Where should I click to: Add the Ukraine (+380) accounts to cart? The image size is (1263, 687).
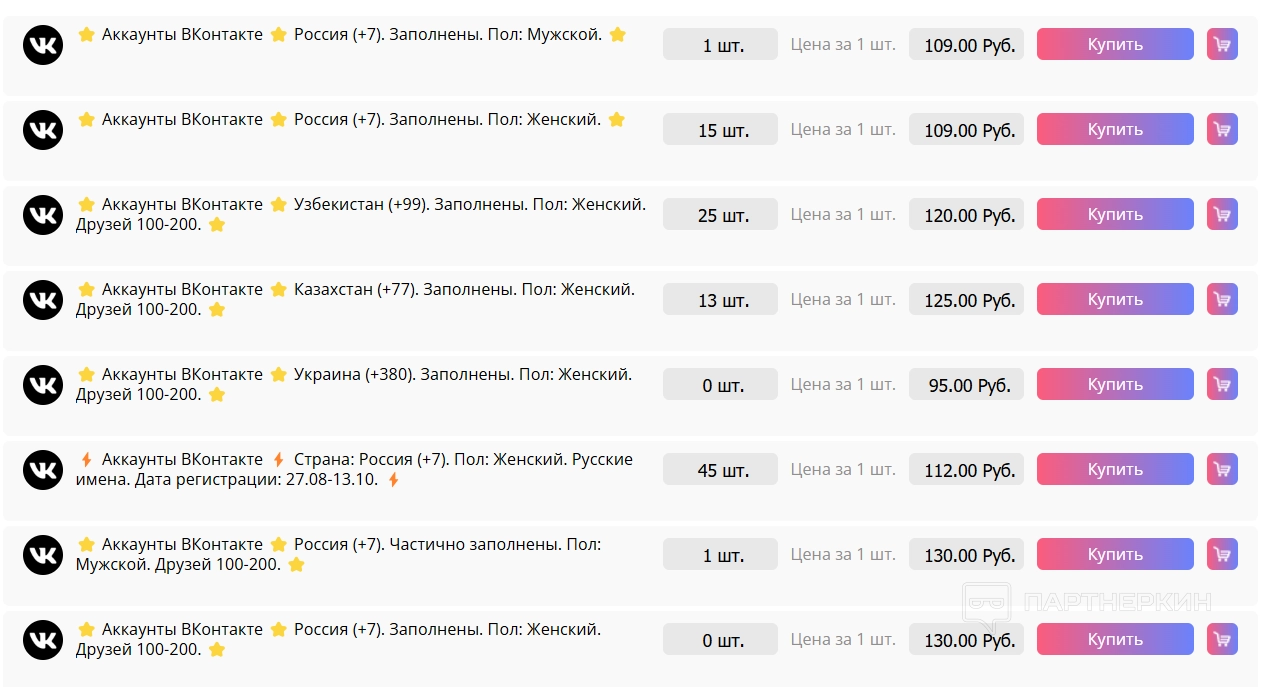pyautogui.click(x=1222, y=384)
